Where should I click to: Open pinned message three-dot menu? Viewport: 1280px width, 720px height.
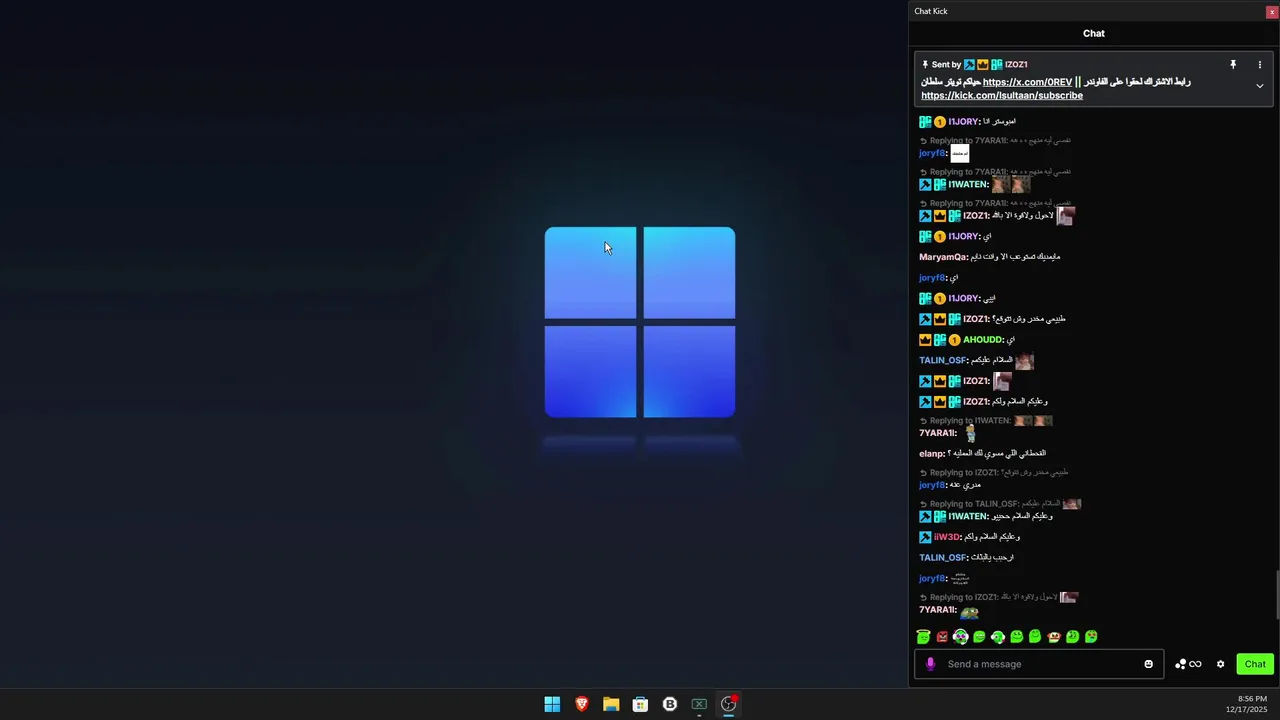[x=1259, y=64]
